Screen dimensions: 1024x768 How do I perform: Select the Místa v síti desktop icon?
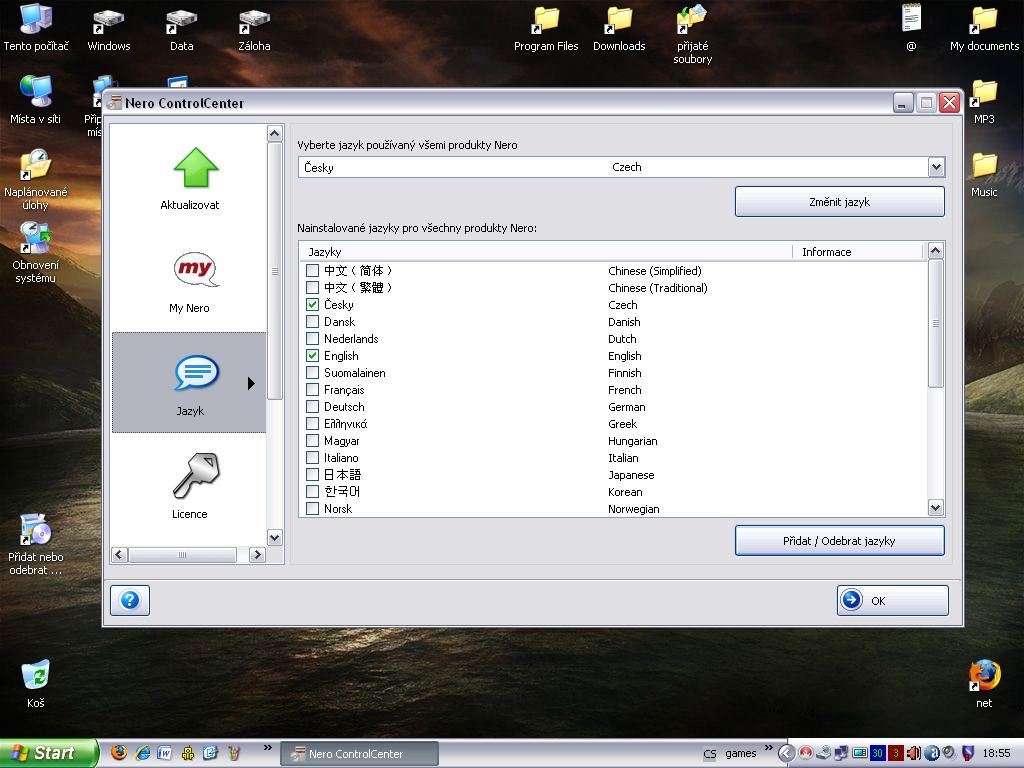[x=36, y=100]
